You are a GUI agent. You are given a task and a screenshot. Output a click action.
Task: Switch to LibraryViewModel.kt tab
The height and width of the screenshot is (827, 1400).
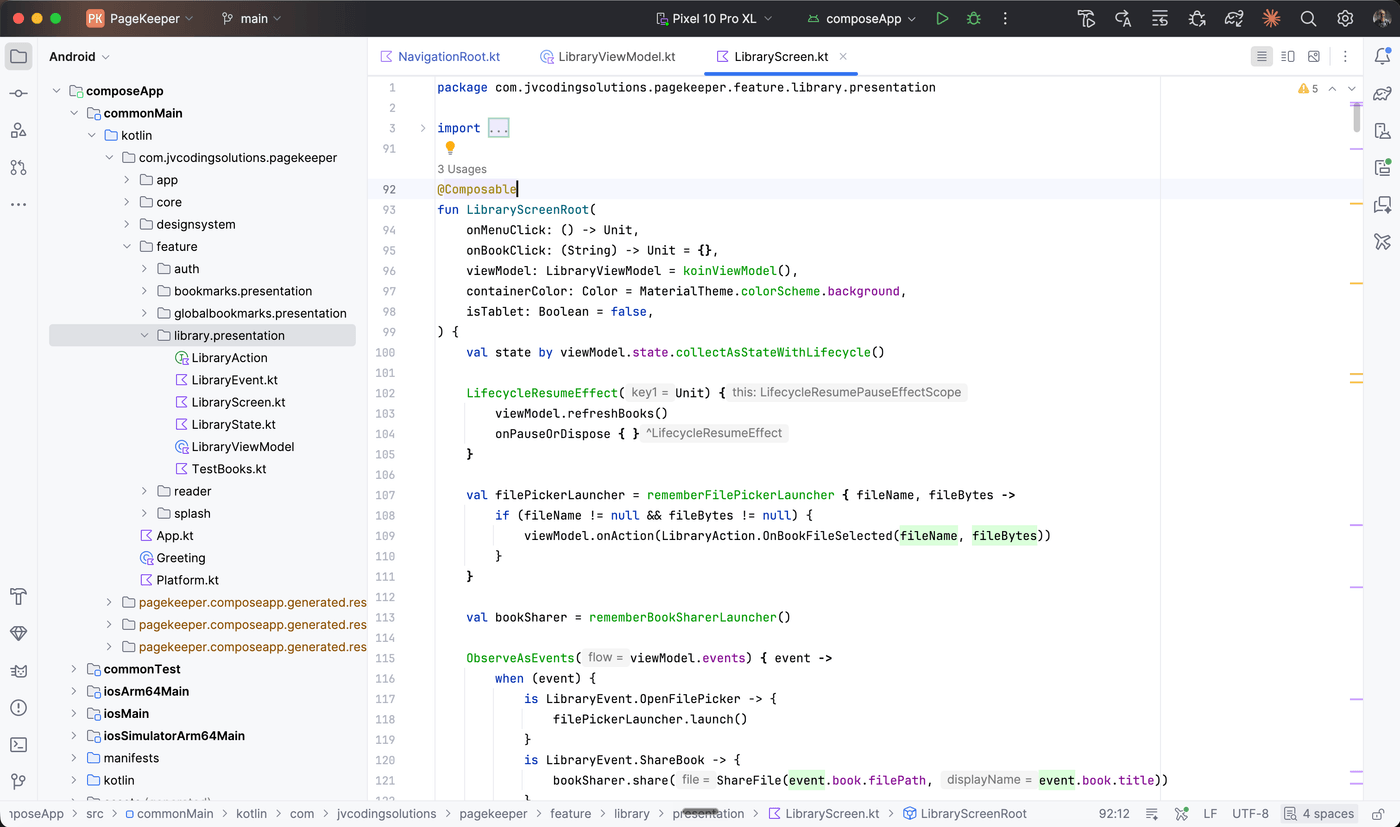click(607, 57)
